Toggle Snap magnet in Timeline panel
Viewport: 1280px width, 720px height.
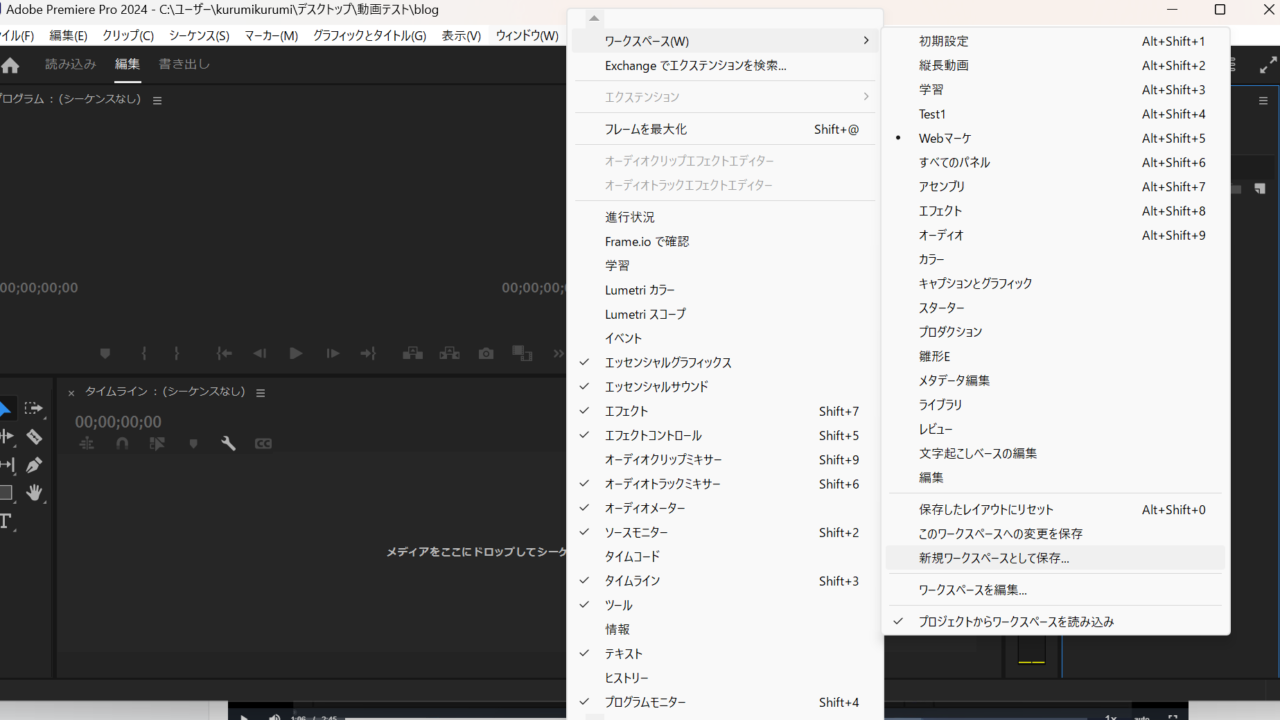tap(122, 443)
